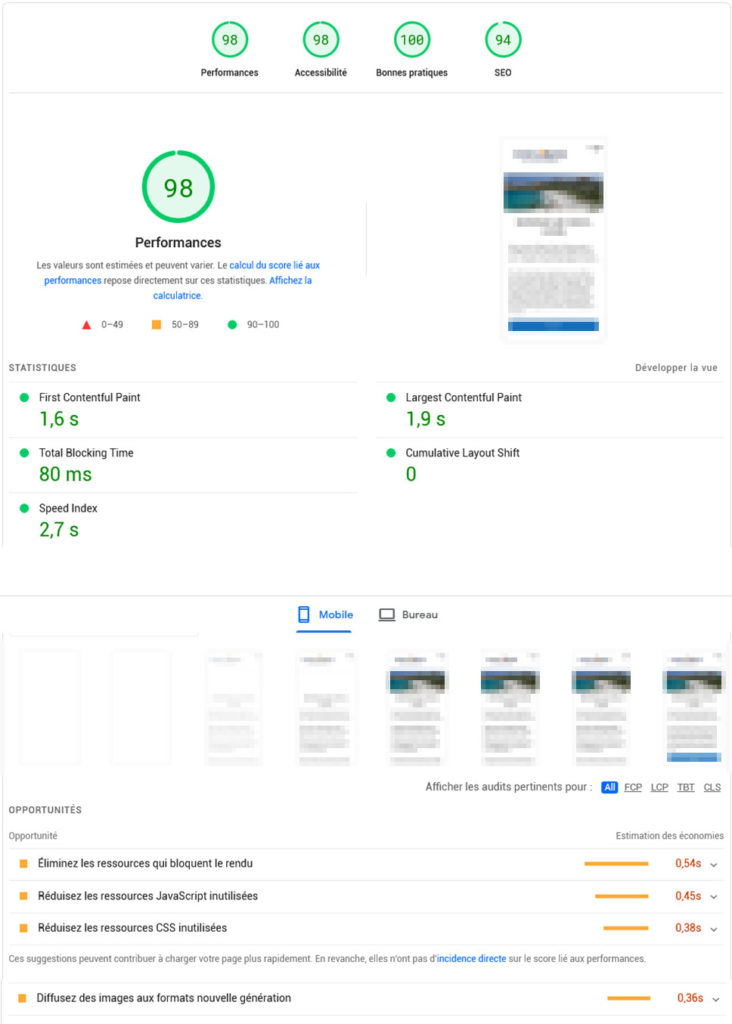Click the first blank filmstrip thumbnail
The width and height of the screenshot is (732, 1024).
tap(50, 707)
